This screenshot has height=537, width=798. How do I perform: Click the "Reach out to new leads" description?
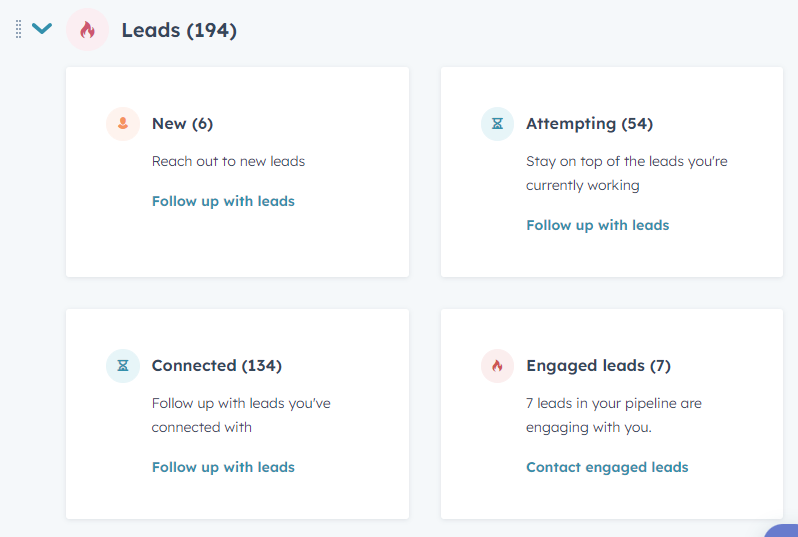coord(229,161)
